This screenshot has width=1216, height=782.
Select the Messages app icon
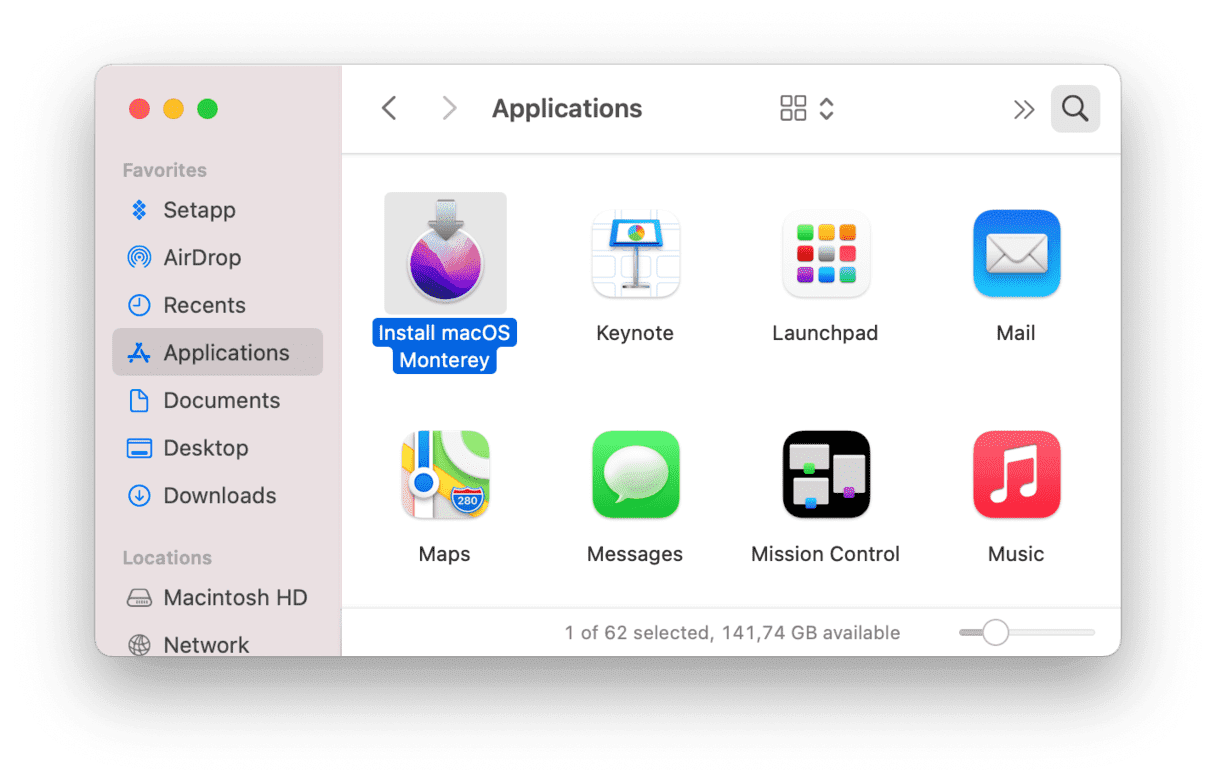tap(635, 474)
